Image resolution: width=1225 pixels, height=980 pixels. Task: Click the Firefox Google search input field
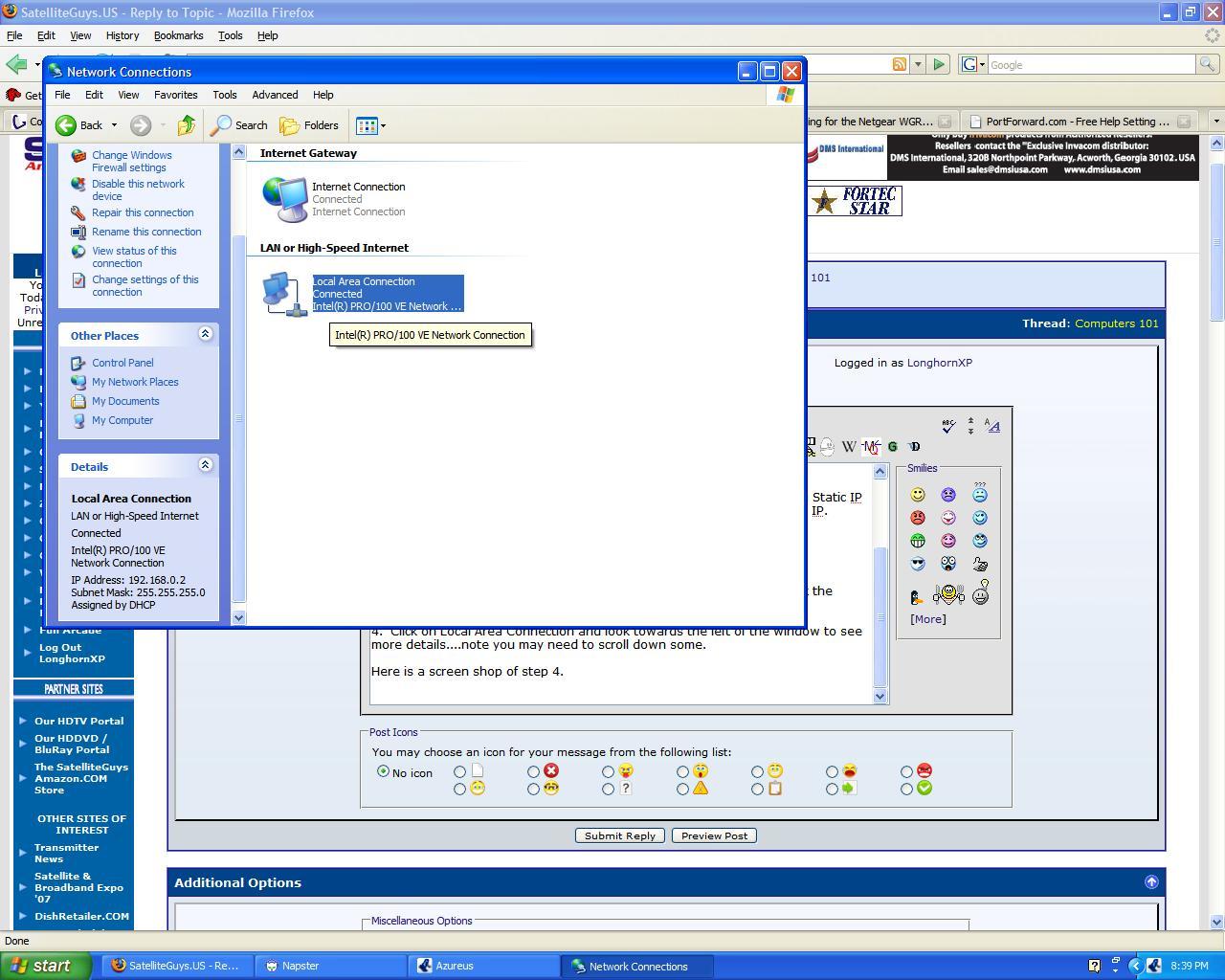(x=1091, y=64)
